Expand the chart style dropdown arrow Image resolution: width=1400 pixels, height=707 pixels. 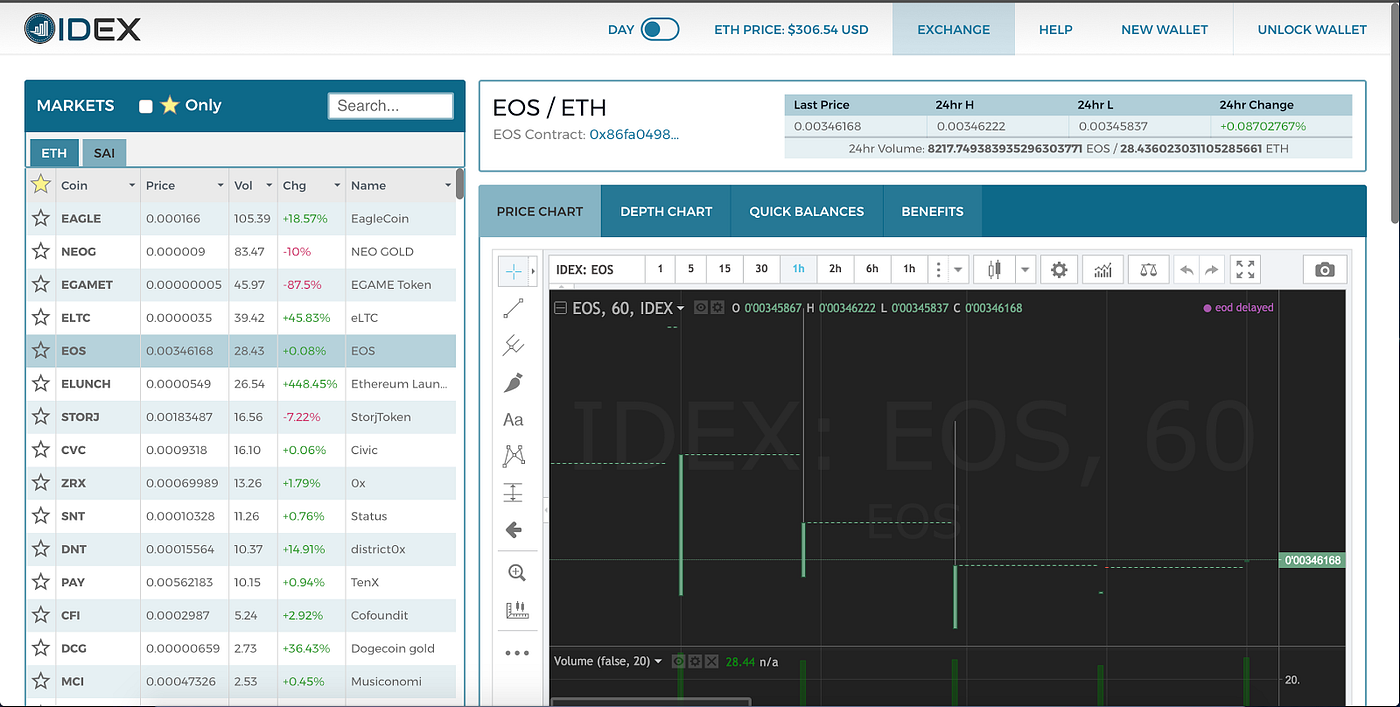(1025, 269)
